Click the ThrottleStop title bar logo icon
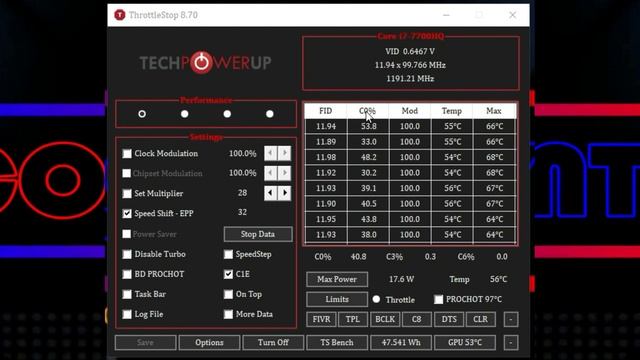This screenshot has height=360, width=640. (120, 15)
